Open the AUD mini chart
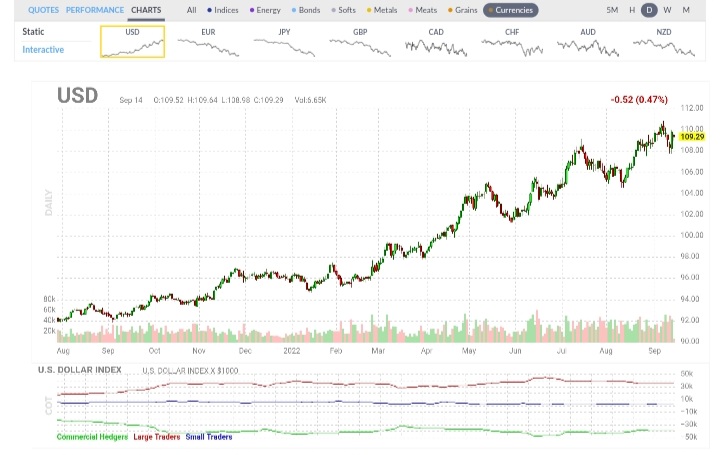This screenshot has height=455, width=720. [588, 42]
